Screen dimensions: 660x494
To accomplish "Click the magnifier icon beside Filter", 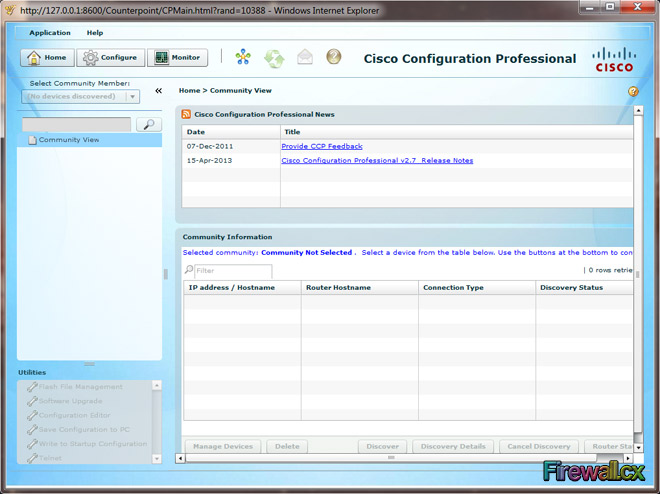I will click(x=189, y=269).
